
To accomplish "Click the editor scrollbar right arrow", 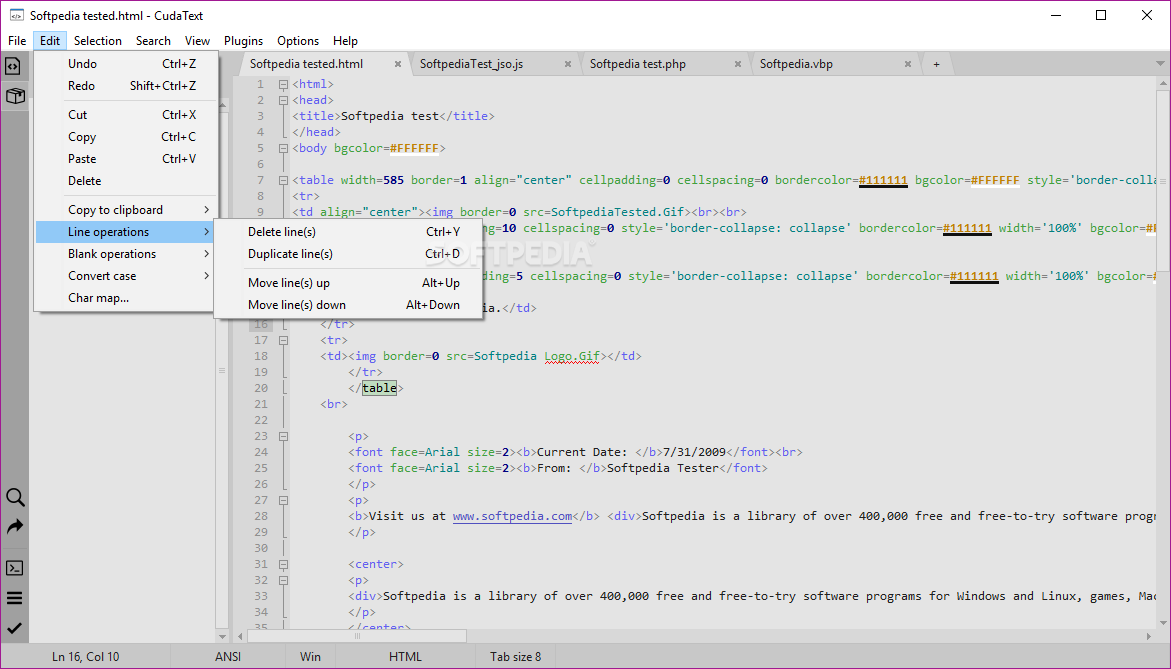I will pyautogui.click(x=1149, y=637).
